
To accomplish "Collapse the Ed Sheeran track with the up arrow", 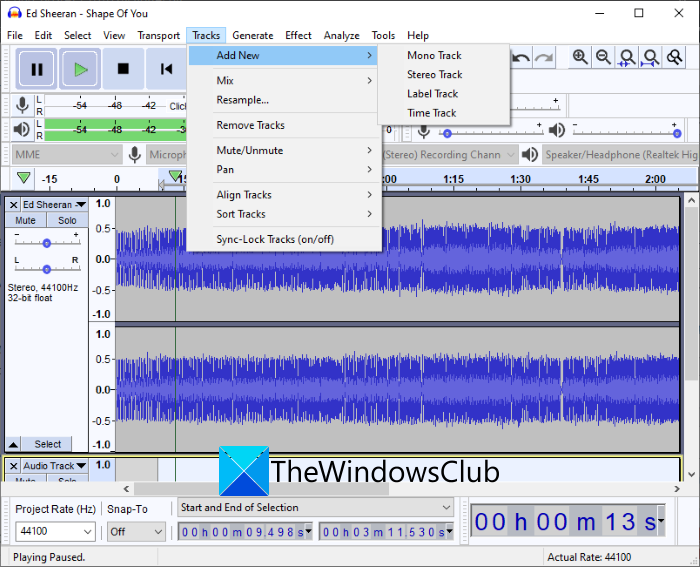I will tap(13, 444).
